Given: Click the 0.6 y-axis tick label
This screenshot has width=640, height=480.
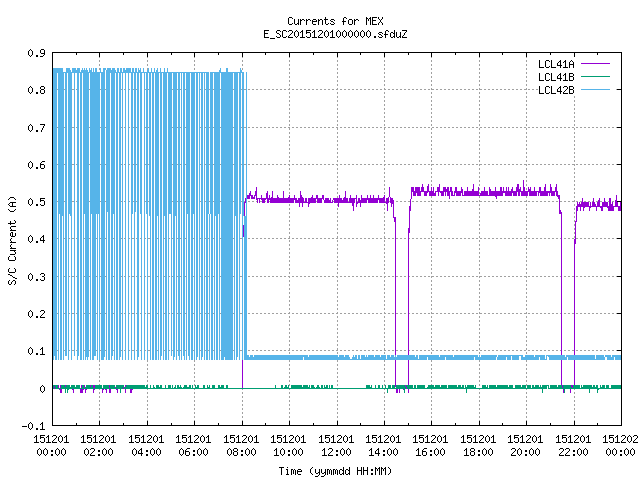Looking at the screenshot, I should [36, 165].
